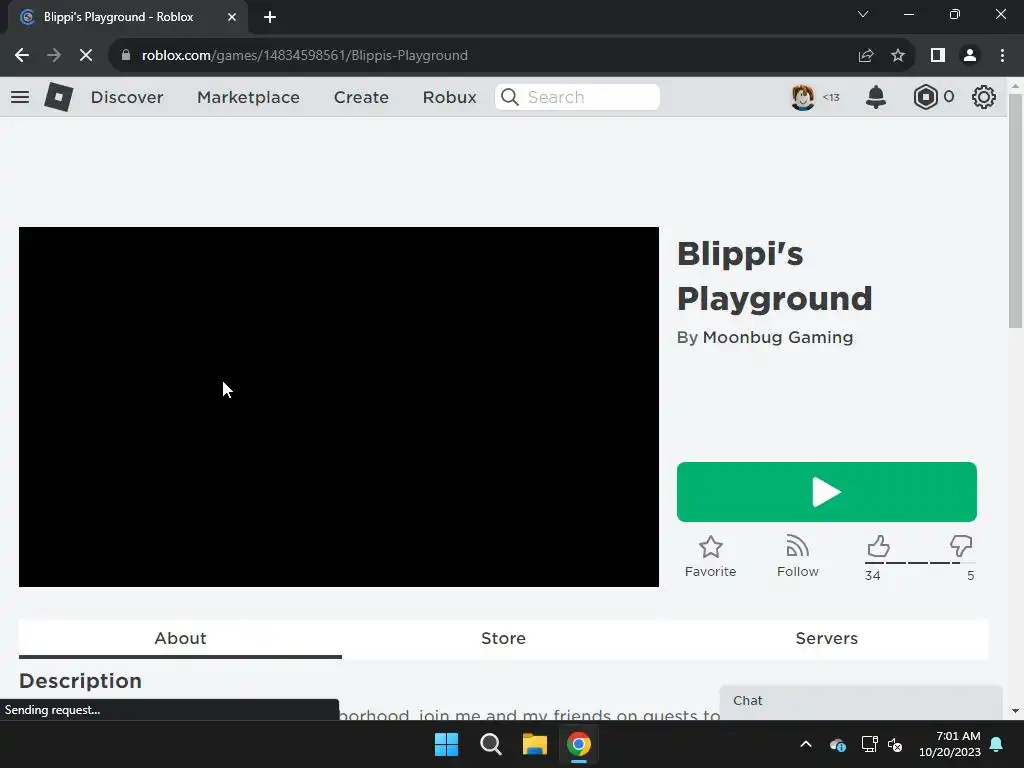Dislike the game with thumbs down
Screen dimensions: 1024x768
coord(961,546)
